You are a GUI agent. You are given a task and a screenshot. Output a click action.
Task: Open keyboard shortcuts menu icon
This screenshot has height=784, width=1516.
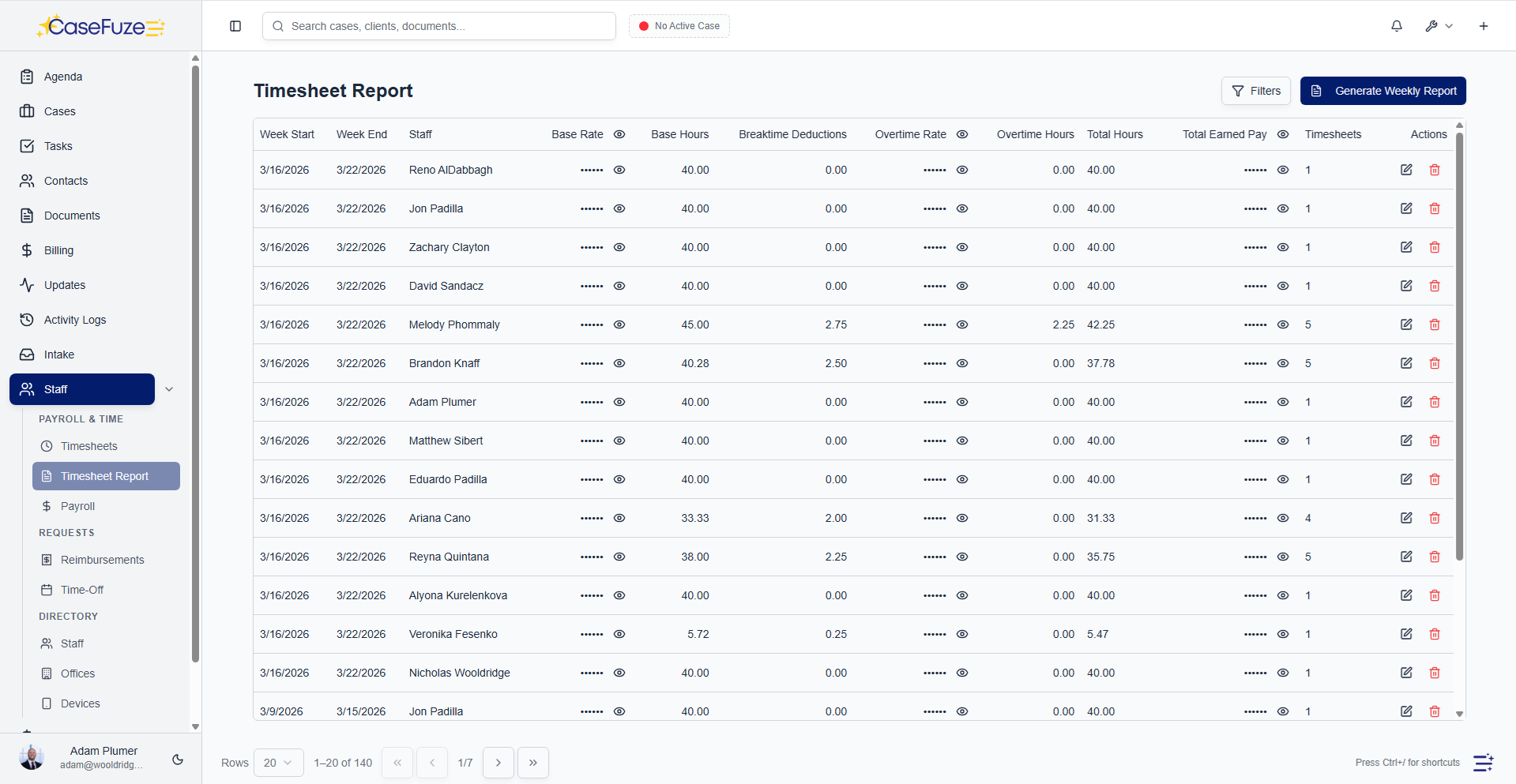pyautogui.click(x=1483, y=763)
